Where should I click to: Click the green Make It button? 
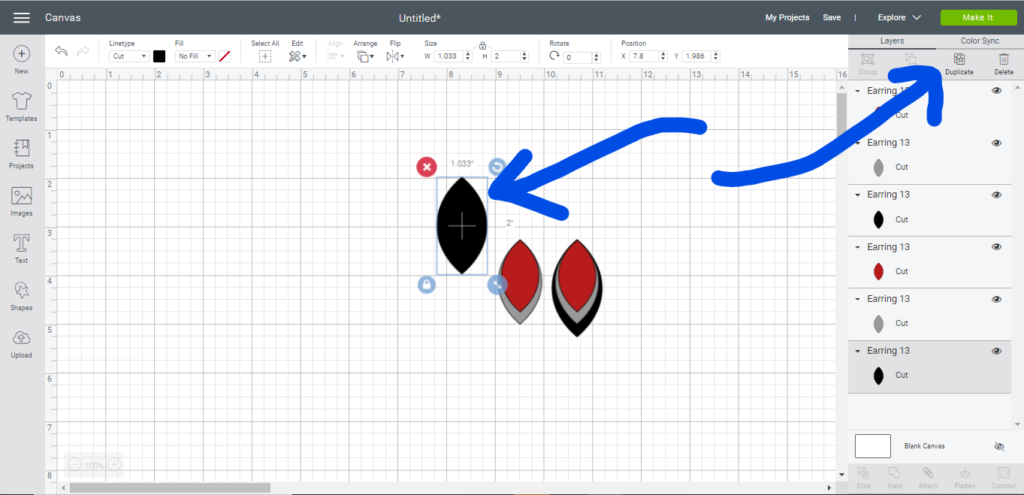pos(978,18)
